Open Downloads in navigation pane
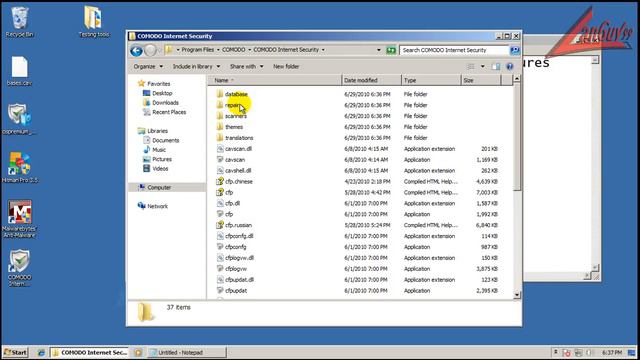 click(165, 102)
